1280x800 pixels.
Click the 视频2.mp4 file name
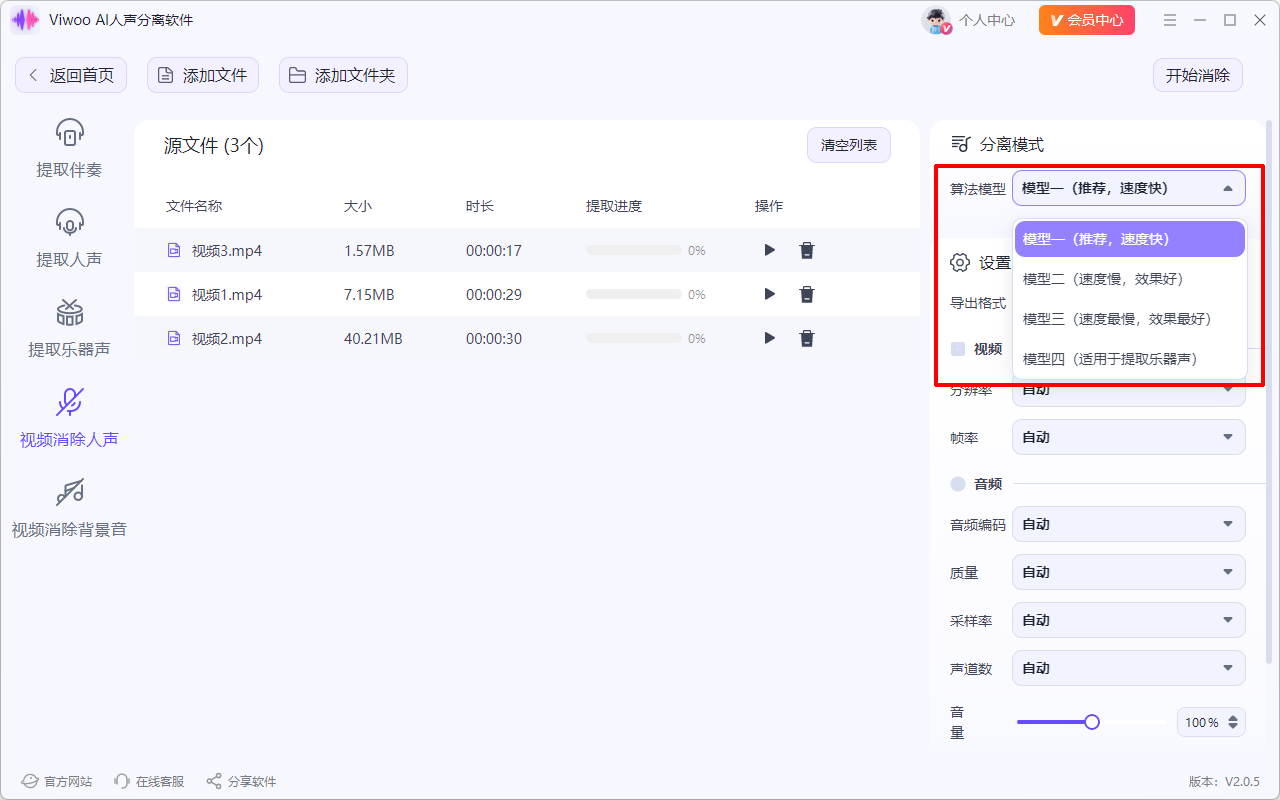coord(227,338)
